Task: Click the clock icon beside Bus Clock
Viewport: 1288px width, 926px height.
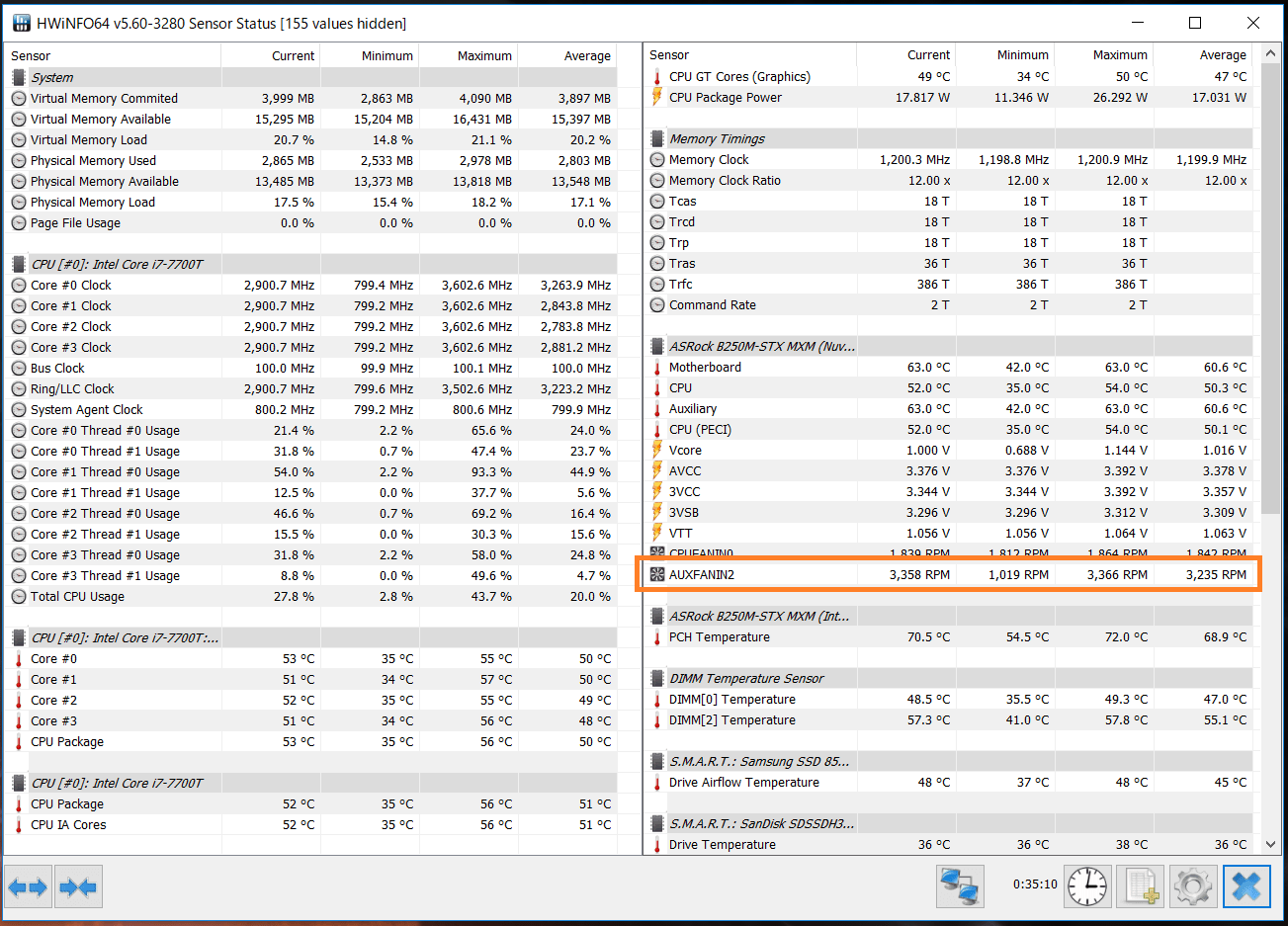Action: (x=19, y=368)
